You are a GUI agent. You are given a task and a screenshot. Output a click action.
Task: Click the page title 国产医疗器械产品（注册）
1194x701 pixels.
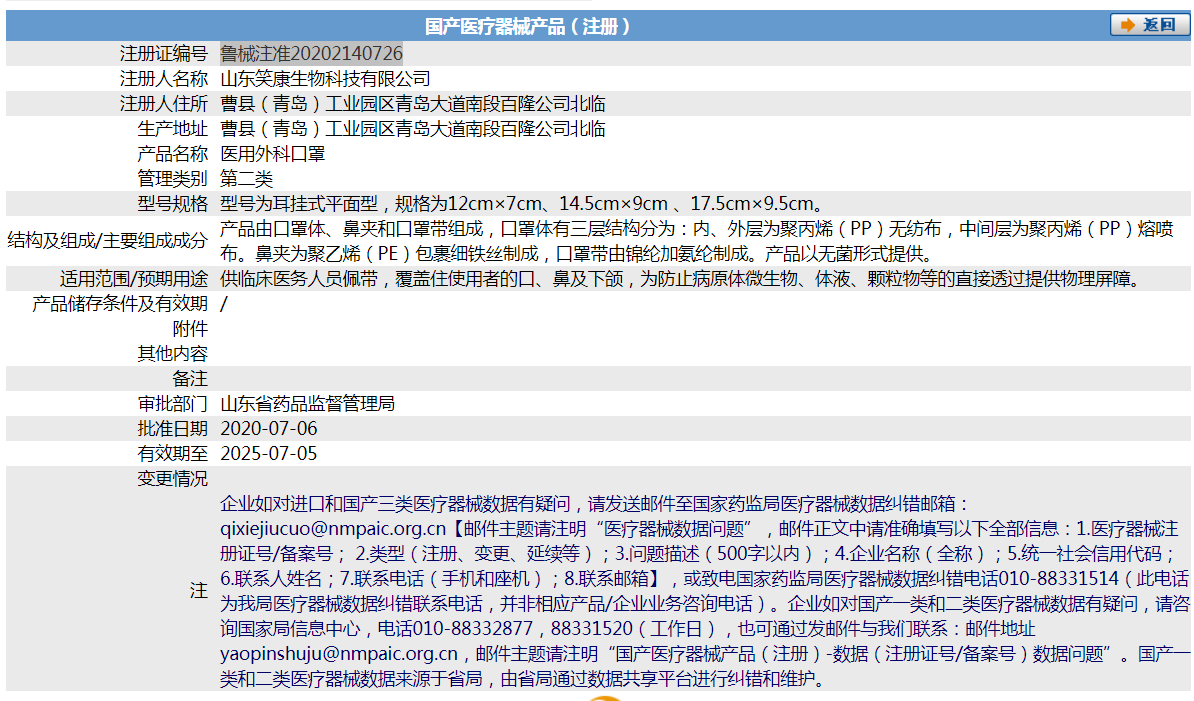pos(528,27)
